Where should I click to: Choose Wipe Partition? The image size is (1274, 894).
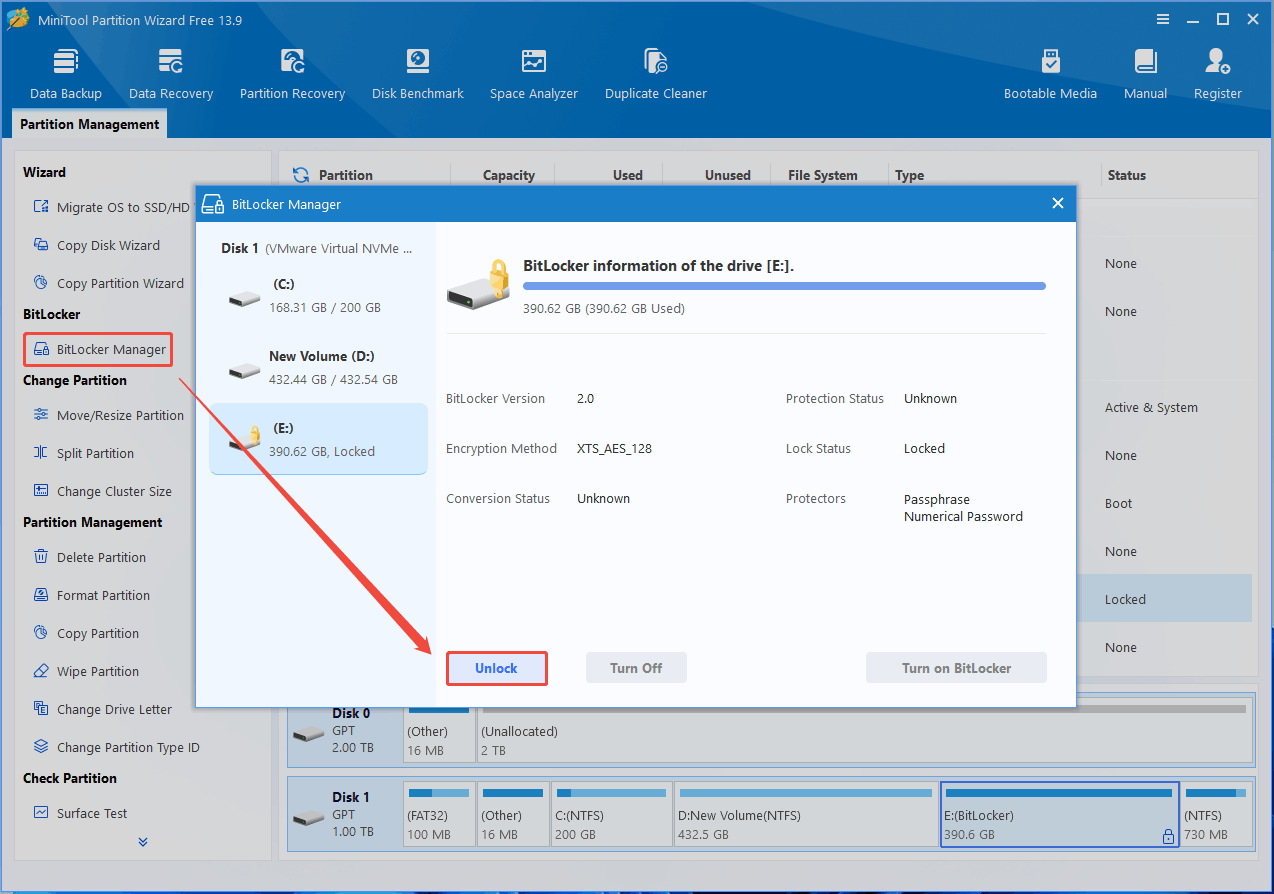[x=86, y=671]
